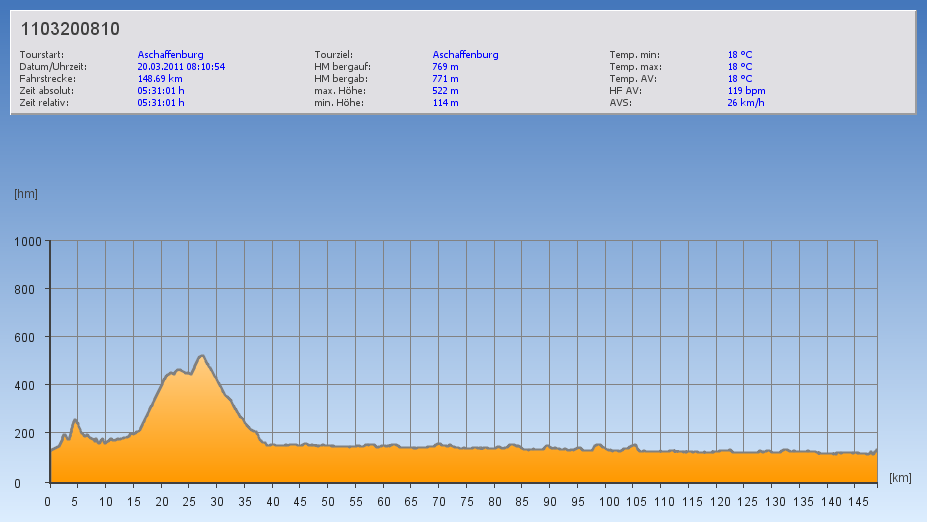Select the Tourstart value Aschaffenburg
The height and width of the screenshot is (522, 927).
pos(171,55)
